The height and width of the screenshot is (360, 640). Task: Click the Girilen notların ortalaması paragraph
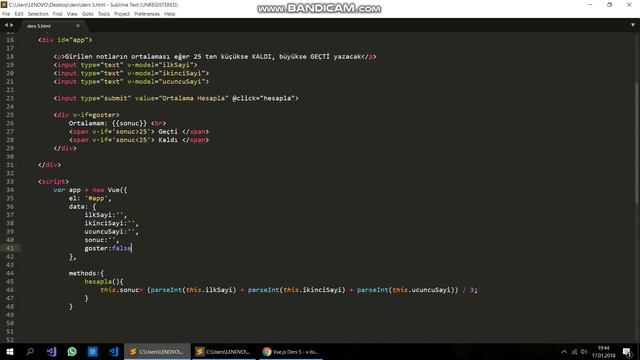(215, 57)
